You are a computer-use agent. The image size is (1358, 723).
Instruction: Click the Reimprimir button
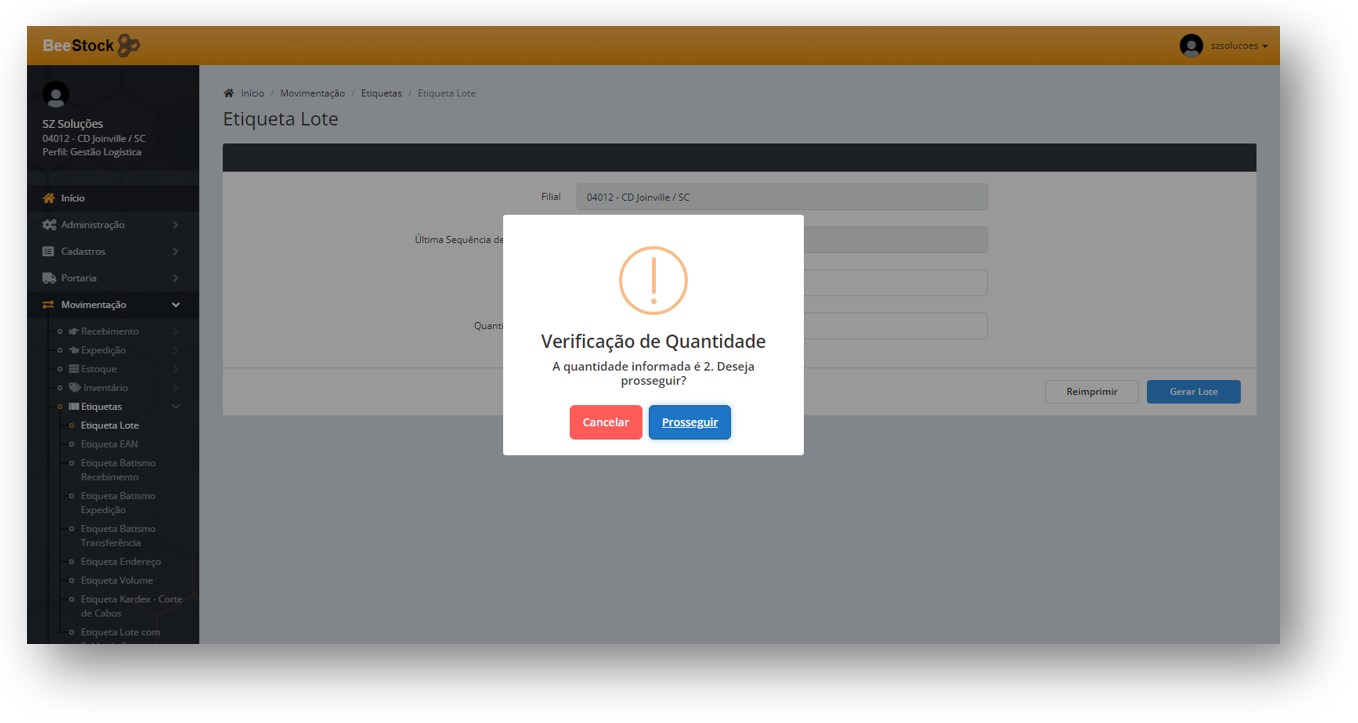point(1091,392)
